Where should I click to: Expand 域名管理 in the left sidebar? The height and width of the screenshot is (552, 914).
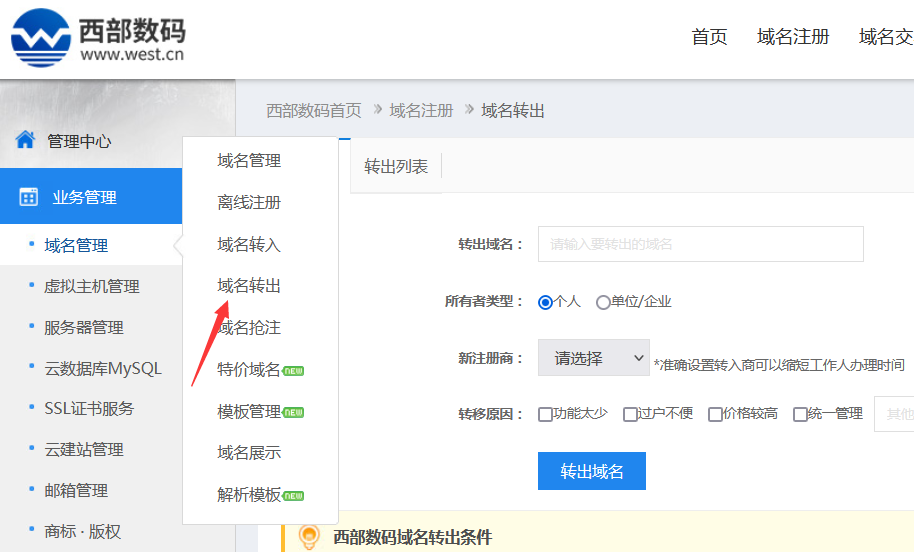76,245
